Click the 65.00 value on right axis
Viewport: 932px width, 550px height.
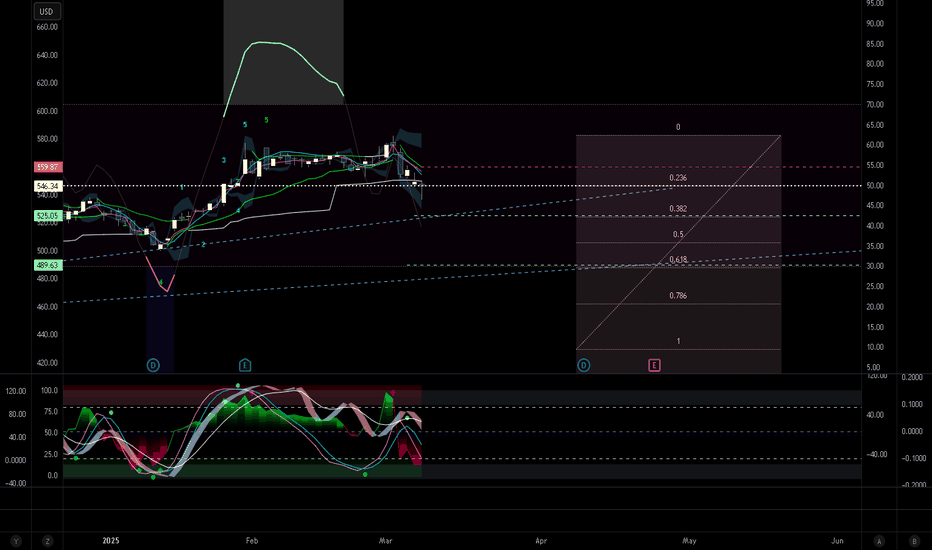(875, 125)
